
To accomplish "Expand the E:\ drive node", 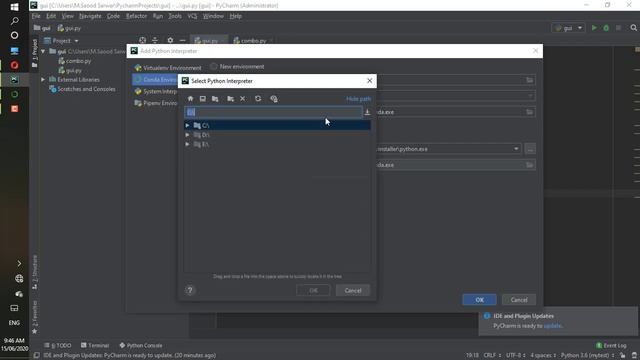I will [187, 144].
